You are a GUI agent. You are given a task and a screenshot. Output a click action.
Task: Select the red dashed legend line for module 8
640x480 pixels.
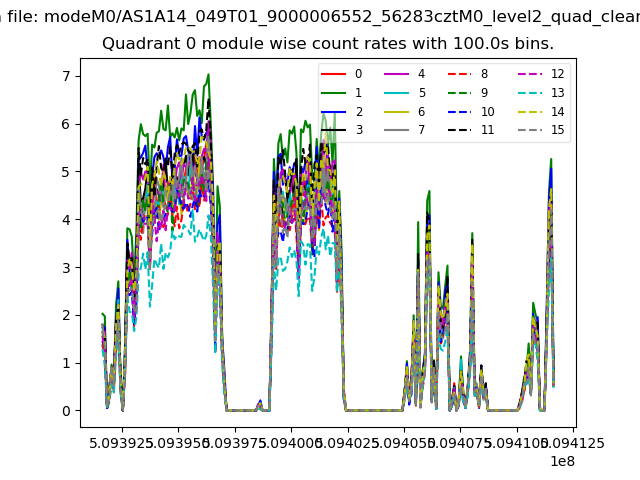[x=460, y=75]
